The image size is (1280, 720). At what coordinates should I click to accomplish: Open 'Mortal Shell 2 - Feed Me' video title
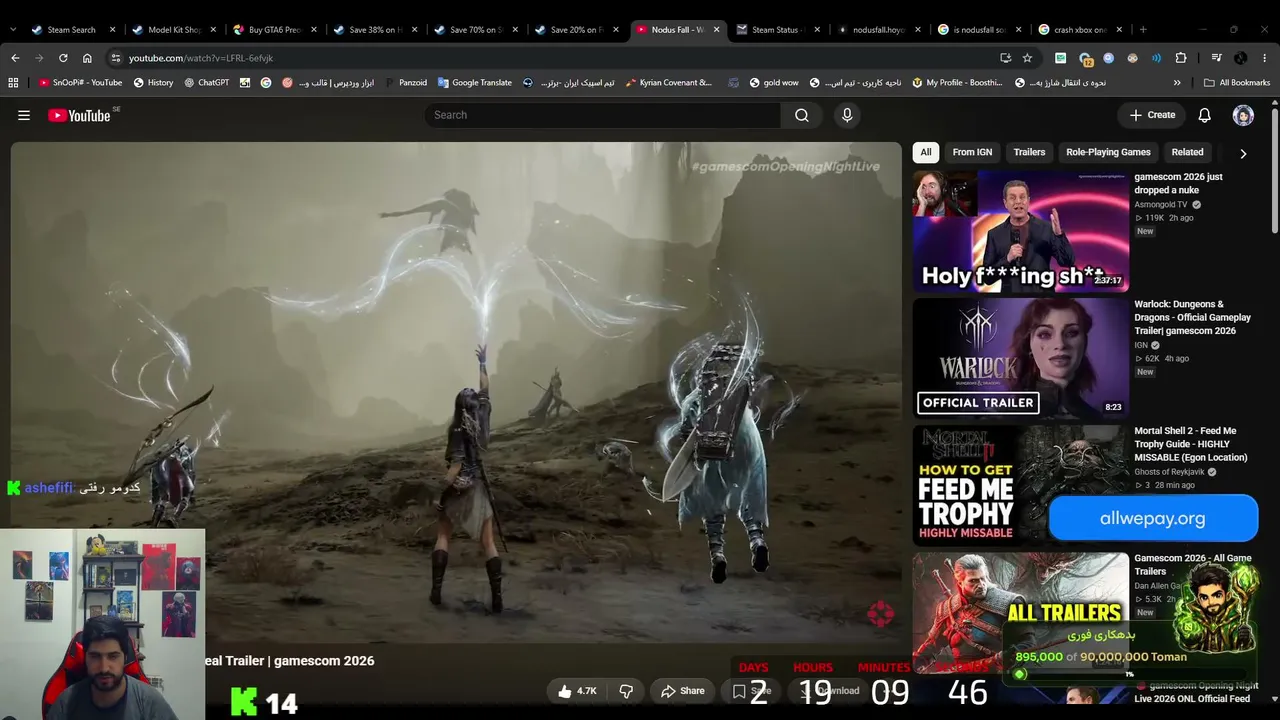point(1191,444)
